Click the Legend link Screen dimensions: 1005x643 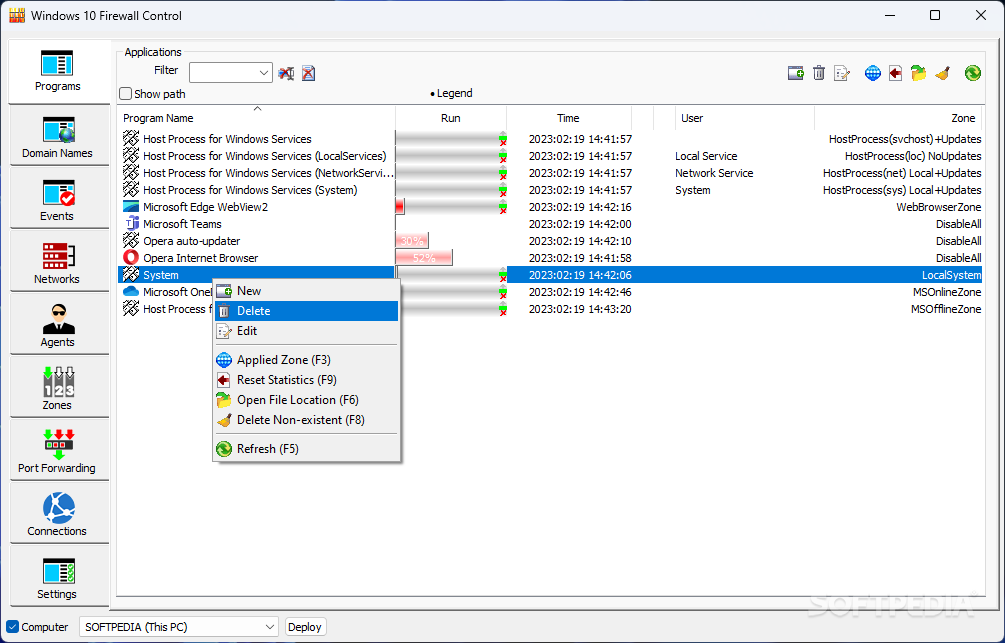(x=454, y=93)
